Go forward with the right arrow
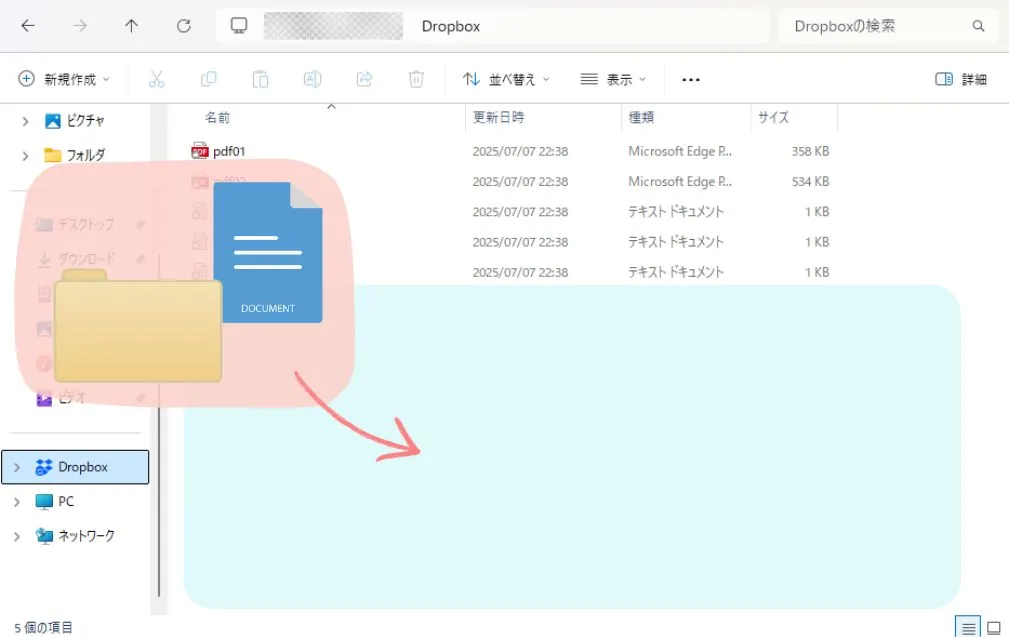 click(80, 26)
